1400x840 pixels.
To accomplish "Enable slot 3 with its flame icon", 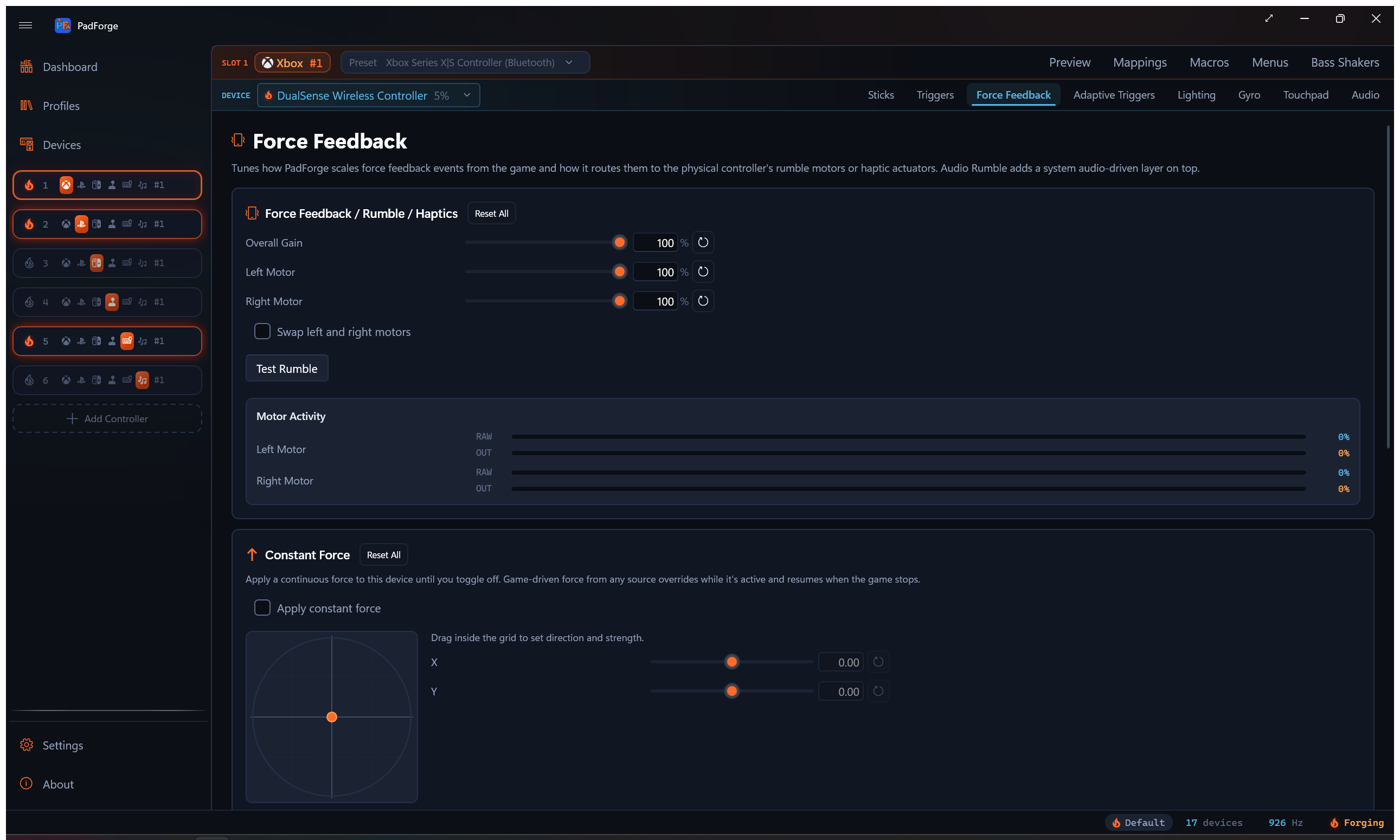I will 29,263.
